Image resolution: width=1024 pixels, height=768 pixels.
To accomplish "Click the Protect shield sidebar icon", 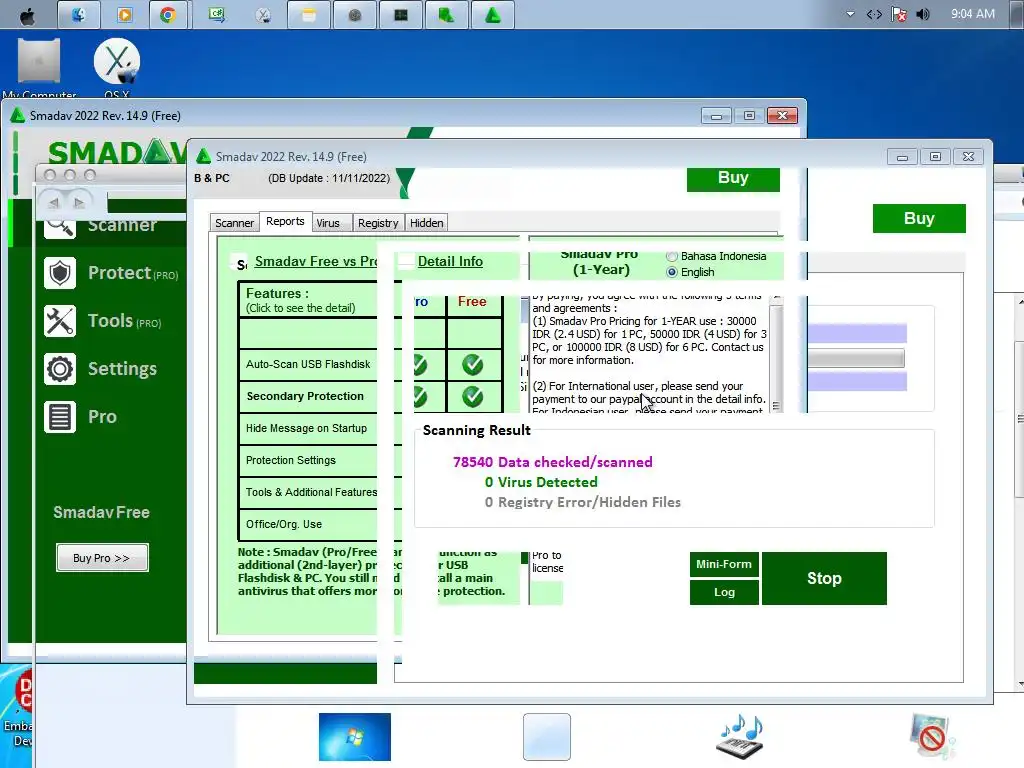I will pyautogui.click(x=60, y=273).
